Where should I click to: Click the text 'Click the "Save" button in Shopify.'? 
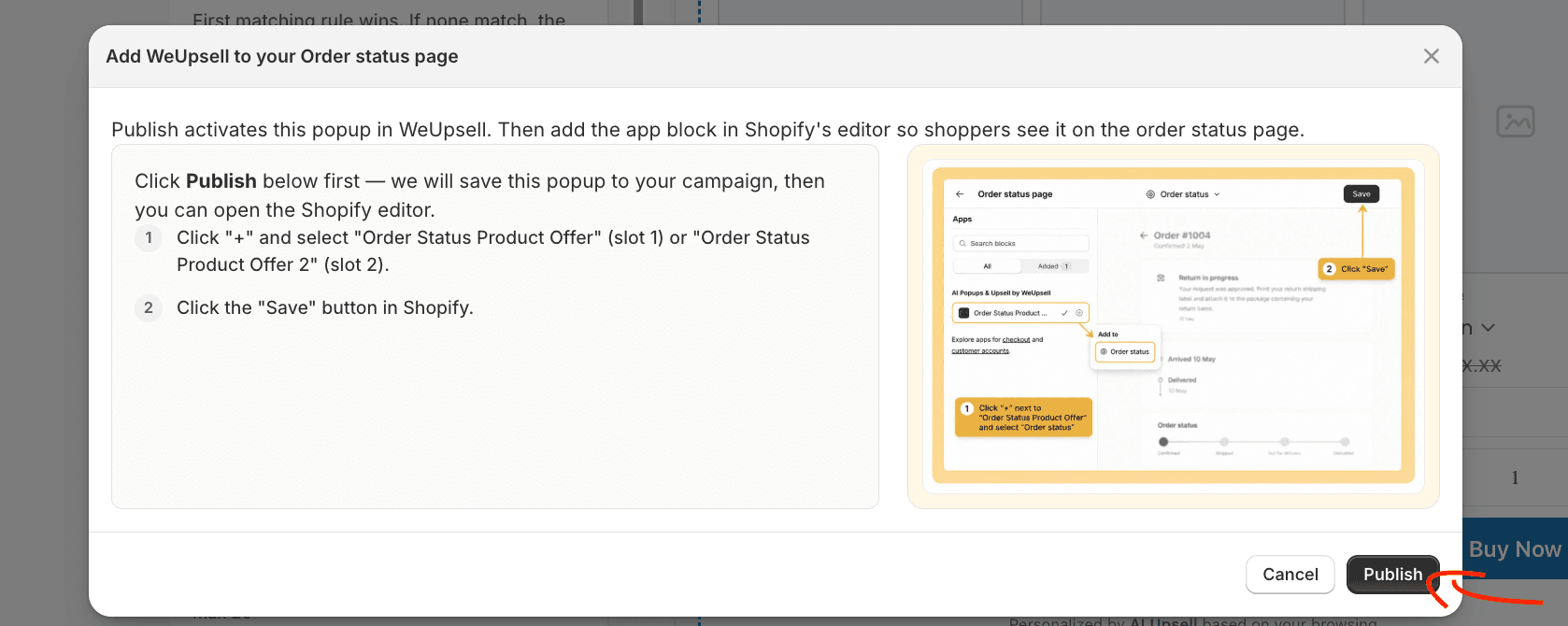325,307
